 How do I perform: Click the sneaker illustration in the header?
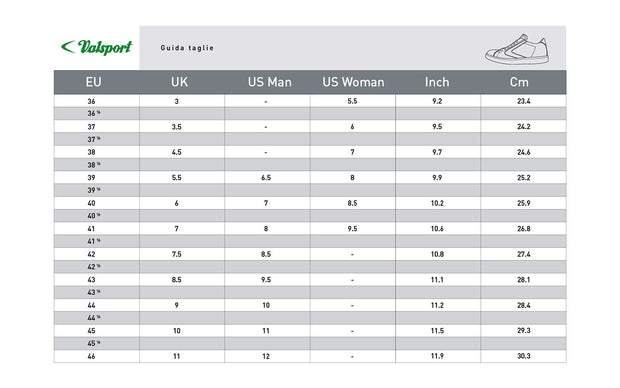coord(517,49)
